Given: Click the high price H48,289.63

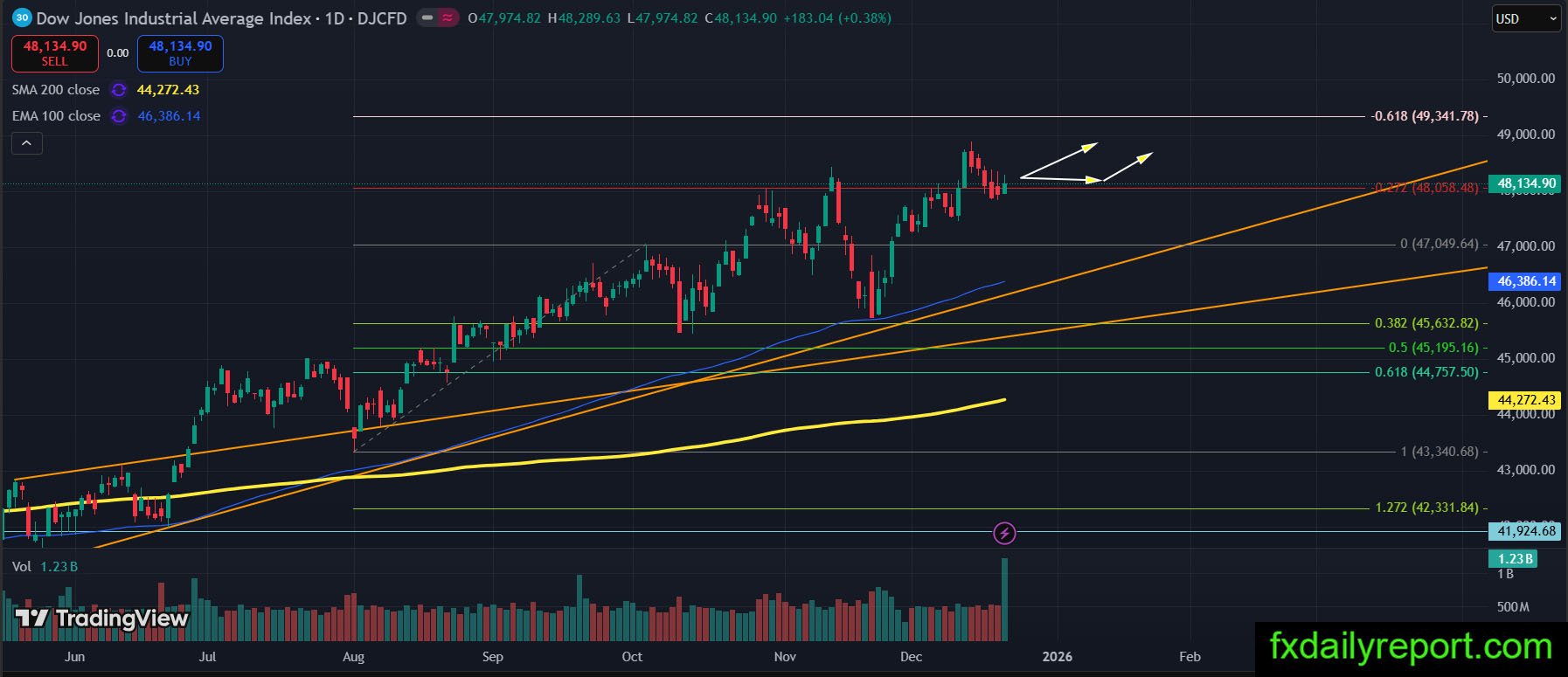Looking at the screenshot, I should (x=584, y=17).
